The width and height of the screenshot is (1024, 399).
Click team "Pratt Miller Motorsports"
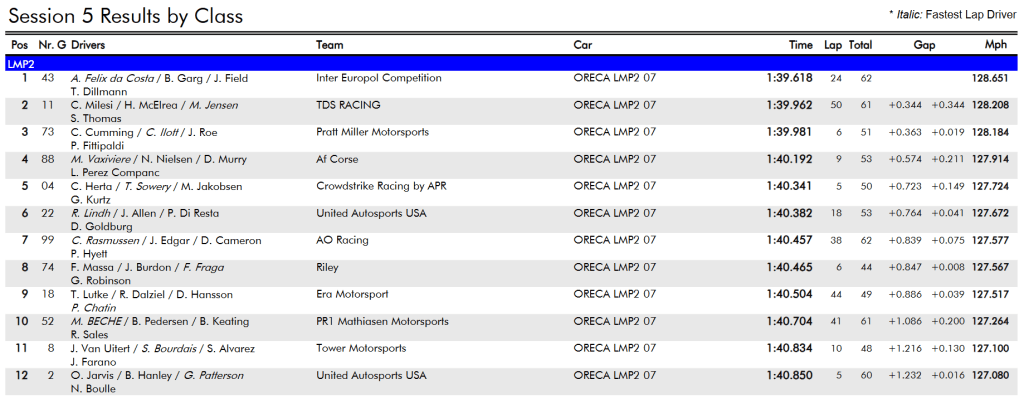click(x=372, y=132)
